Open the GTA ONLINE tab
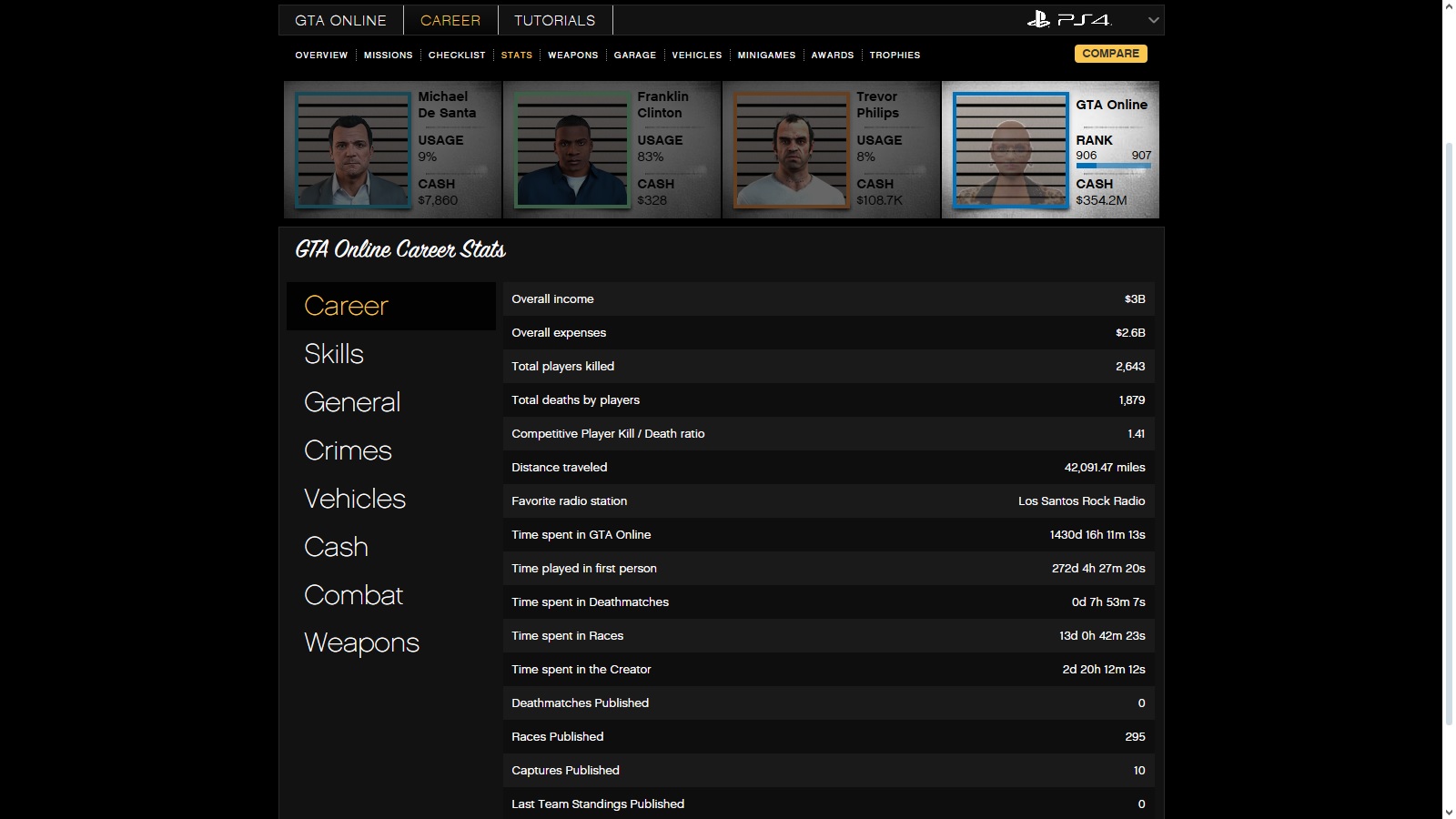Viewport: 1456px width, 819px height. pyautogui.click(x=340, y=20)
